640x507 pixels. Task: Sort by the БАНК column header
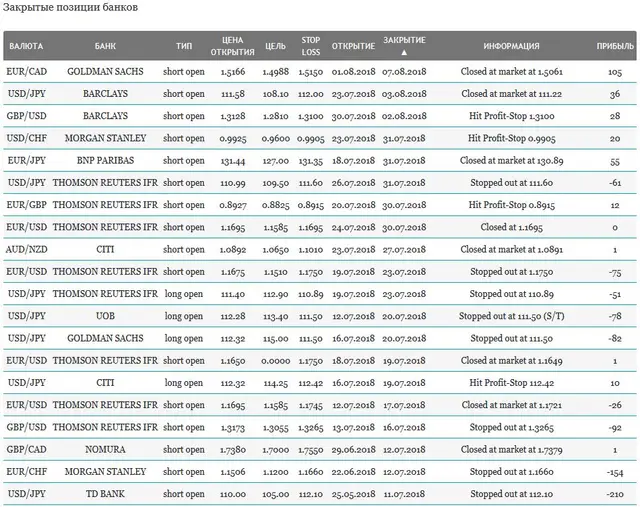(x=105, y=46)
